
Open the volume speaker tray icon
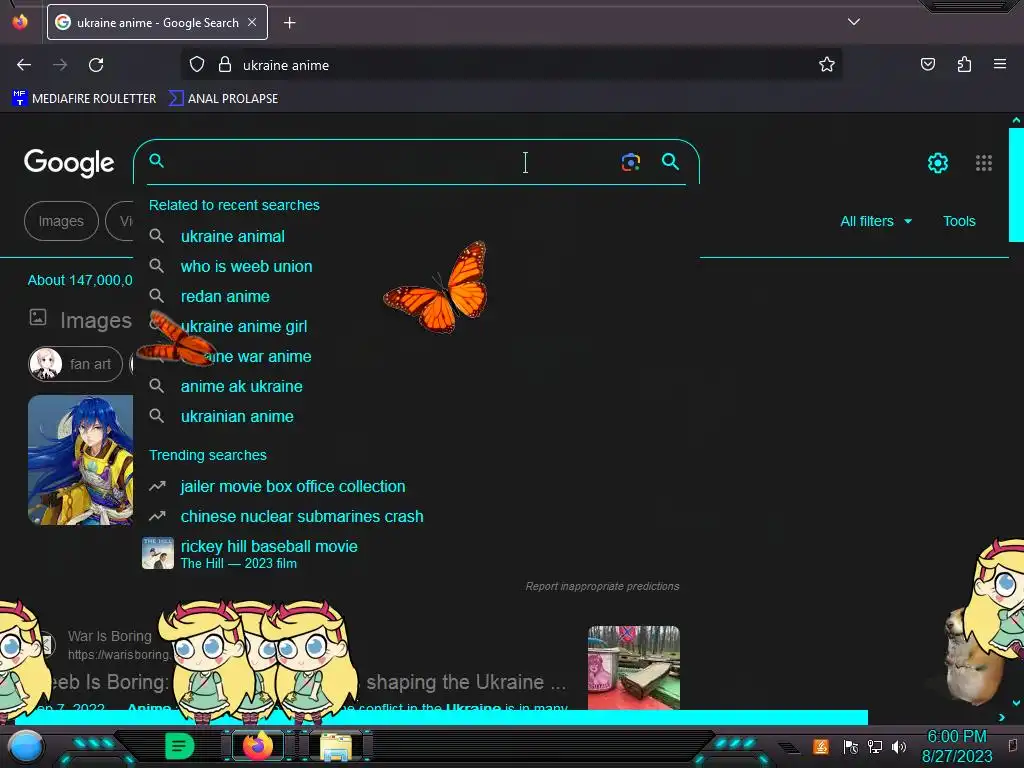(899, 746)
